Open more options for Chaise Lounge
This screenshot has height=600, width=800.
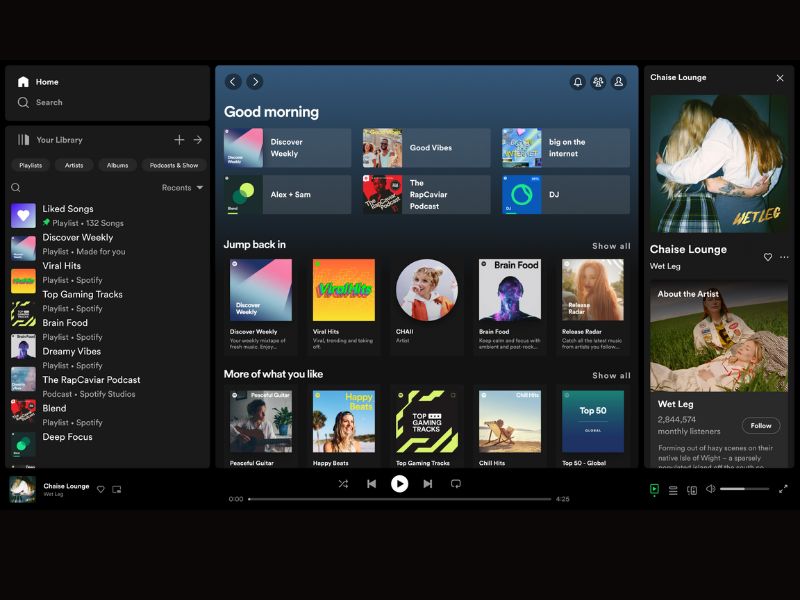(x=784, y=257)
